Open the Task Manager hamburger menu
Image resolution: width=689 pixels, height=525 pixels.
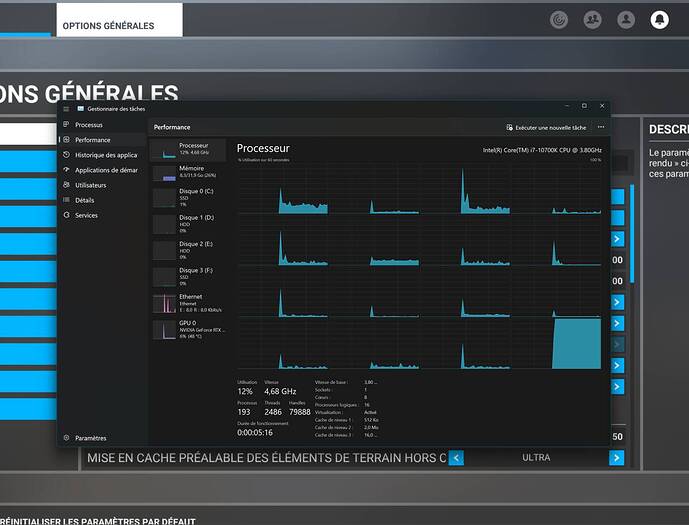(66, 108)
